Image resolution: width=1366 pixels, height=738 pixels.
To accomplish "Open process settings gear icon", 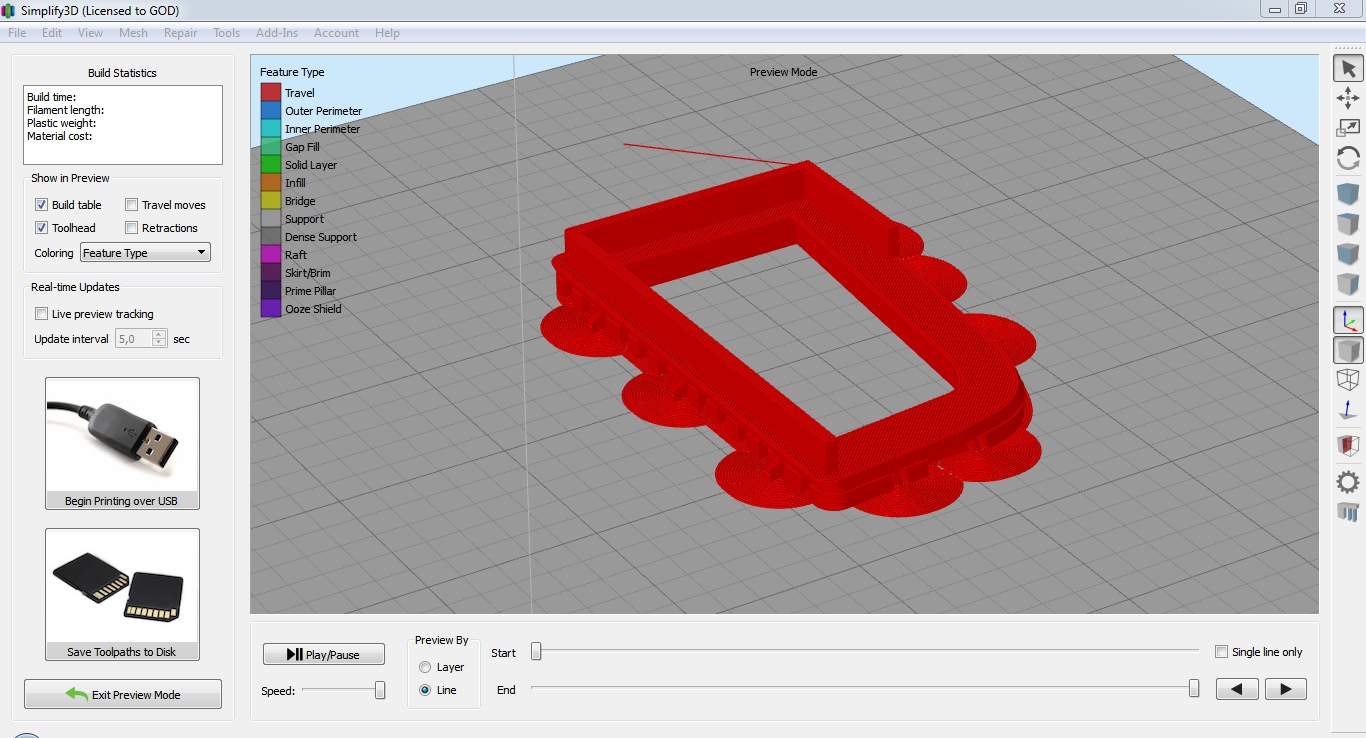I will pyautogui.click(x=1348, y=482).
